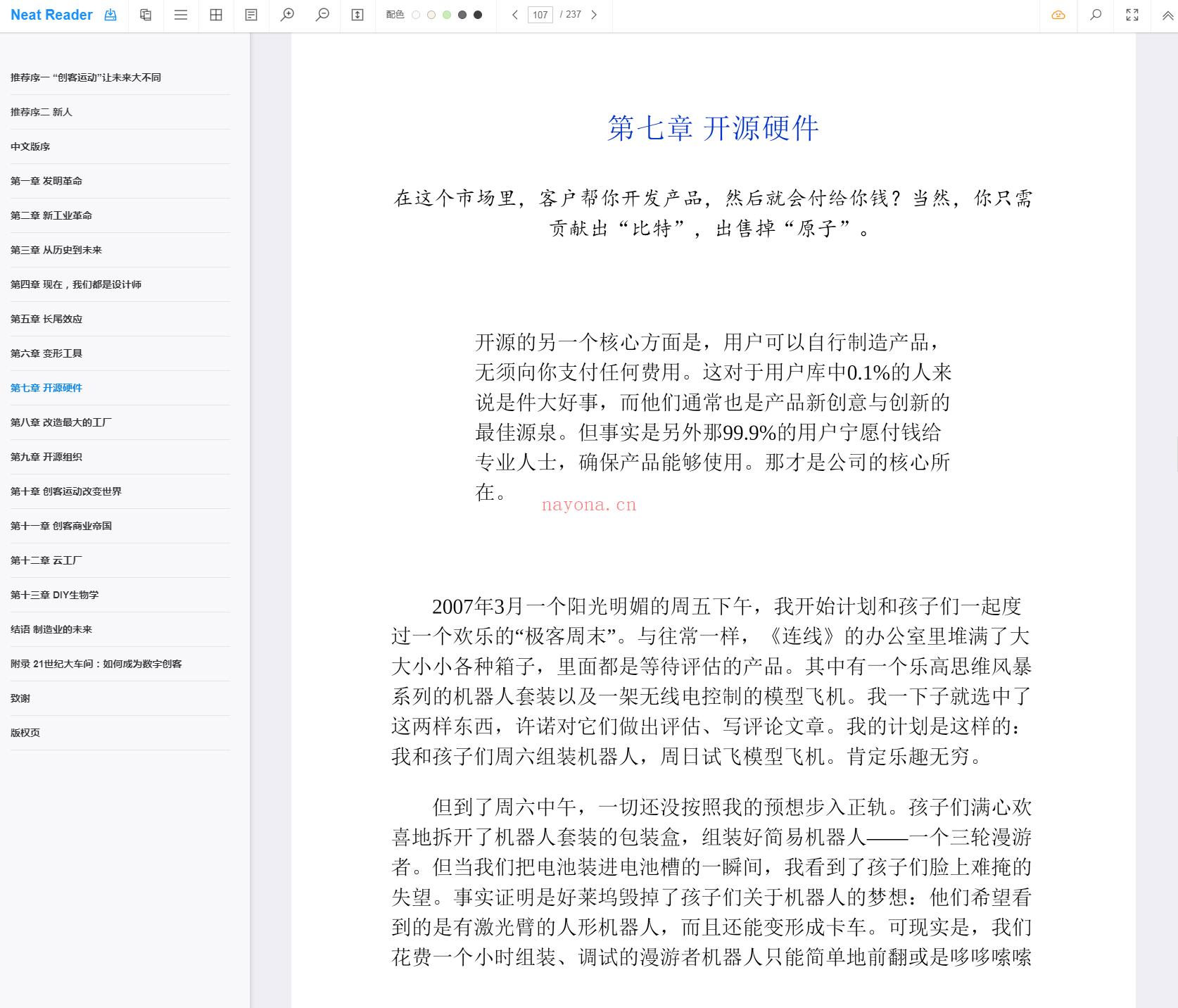Select highlighted 第七章 开源硬件 in sidebar

46,388
